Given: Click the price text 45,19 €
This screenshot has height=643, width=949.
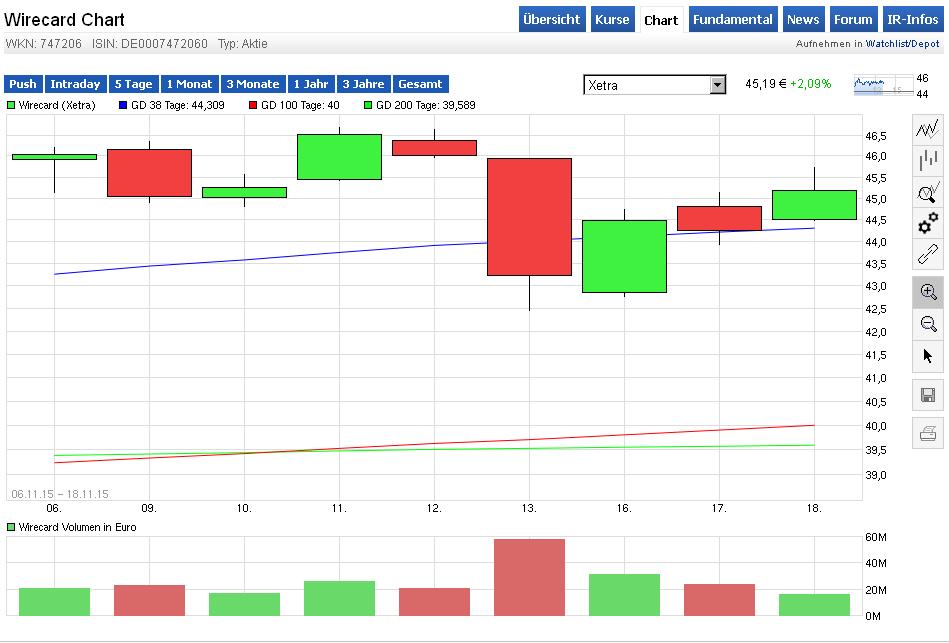Looking at the screenshot, I should pyautogui.click(x=766, y=84).
